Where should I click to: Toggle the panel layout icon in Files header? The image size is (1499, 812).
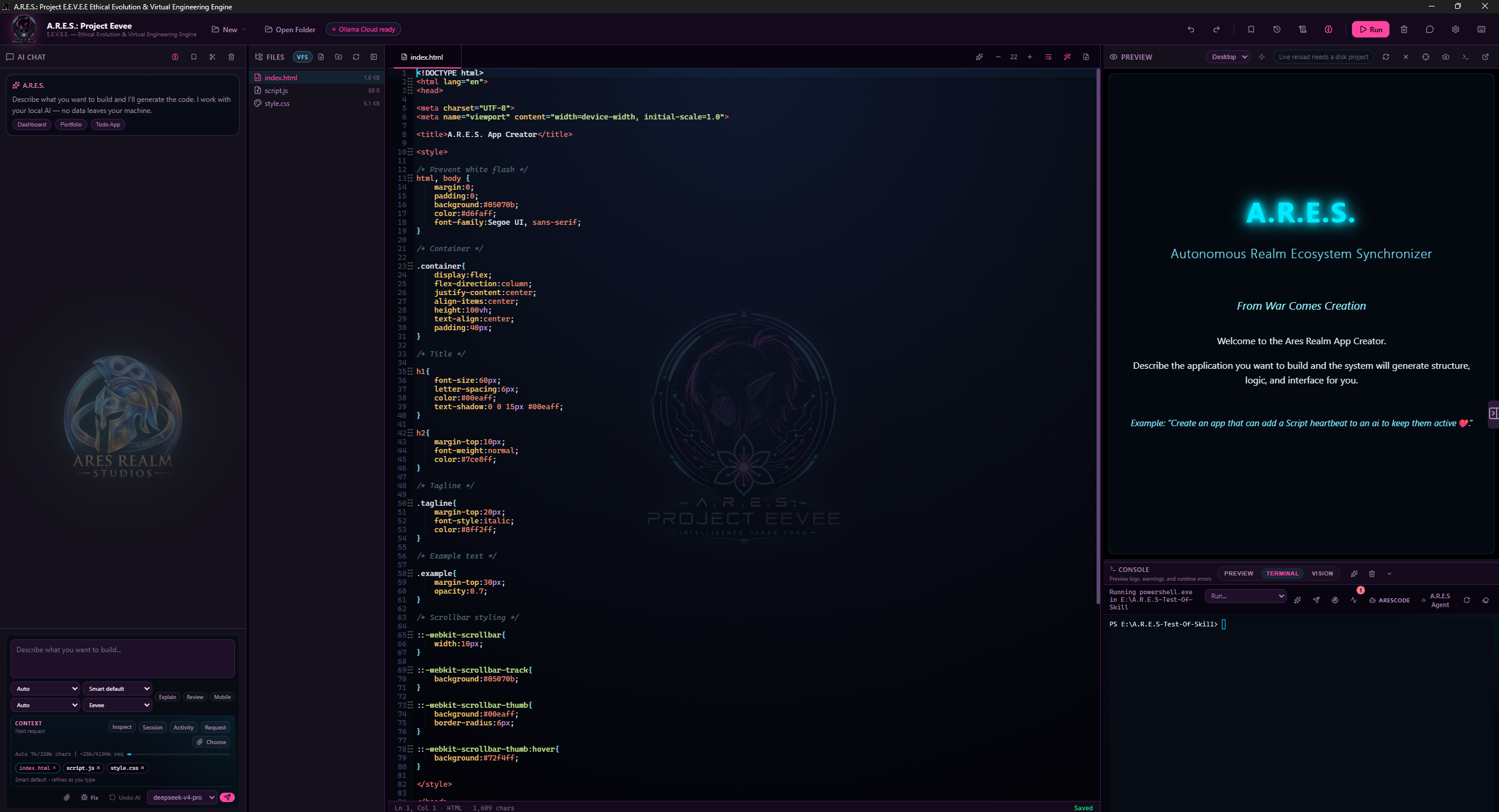(x=374, y=57)
